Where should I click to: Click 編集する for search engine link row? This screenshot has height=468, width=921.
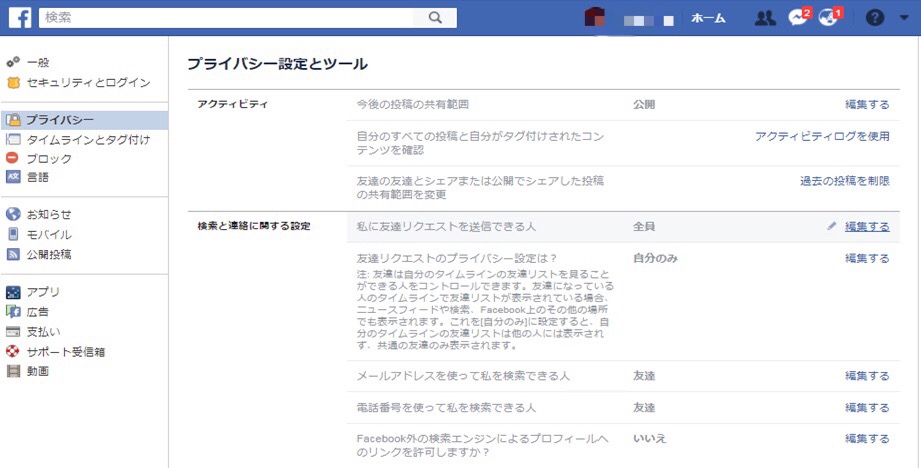pyautogui.click(x=867, y=439)
